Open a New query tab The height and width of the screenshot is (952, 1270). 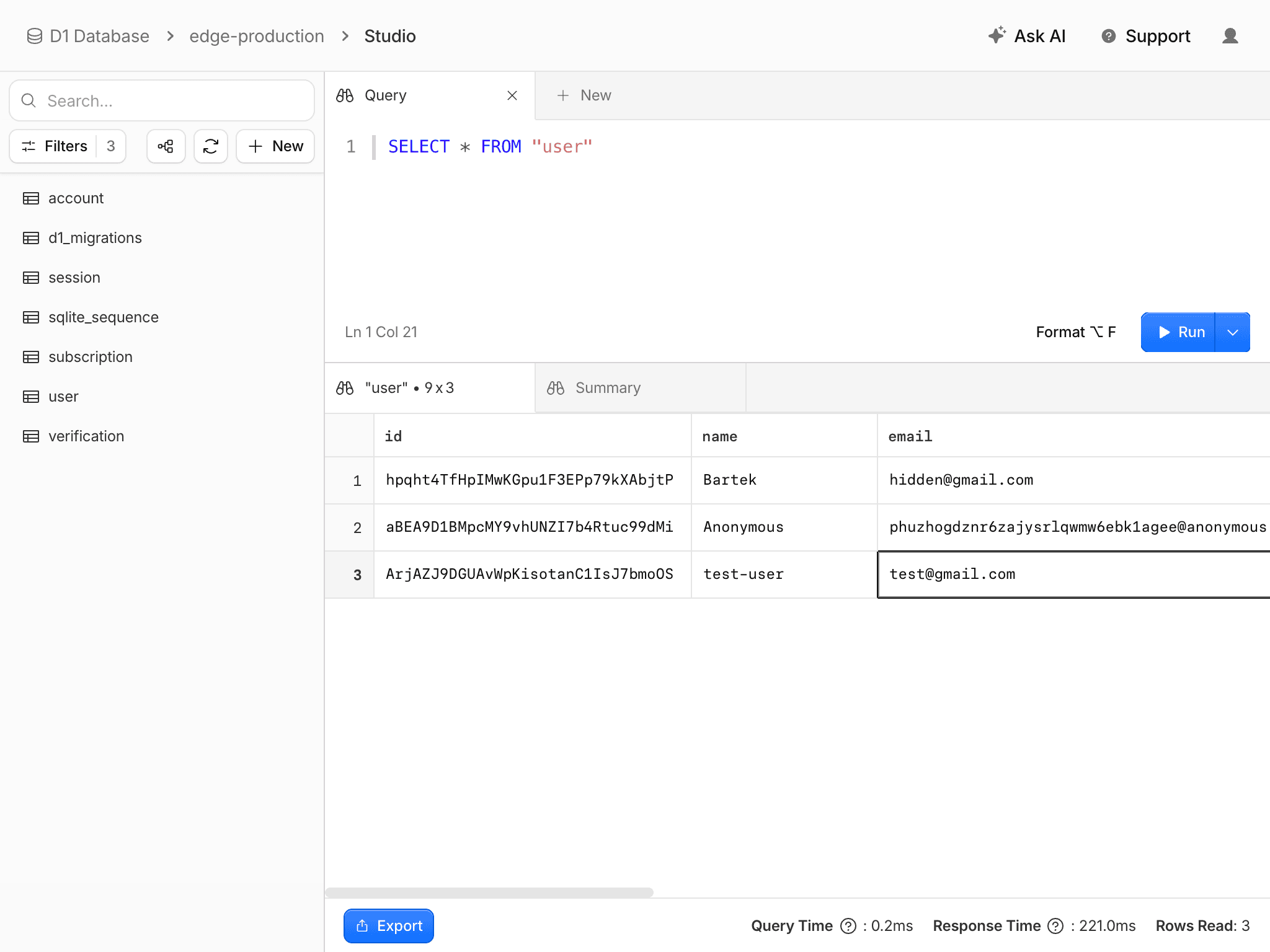(x=584, y=95)
